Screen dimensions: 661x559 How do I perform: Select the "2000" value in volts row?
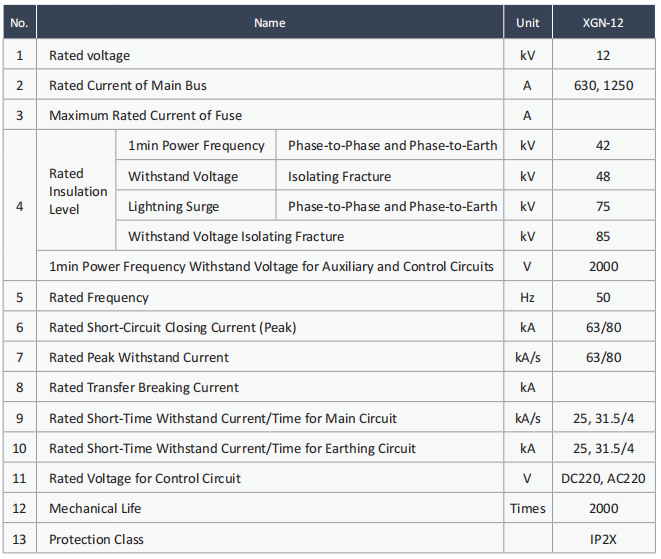[x=602, y=267]
